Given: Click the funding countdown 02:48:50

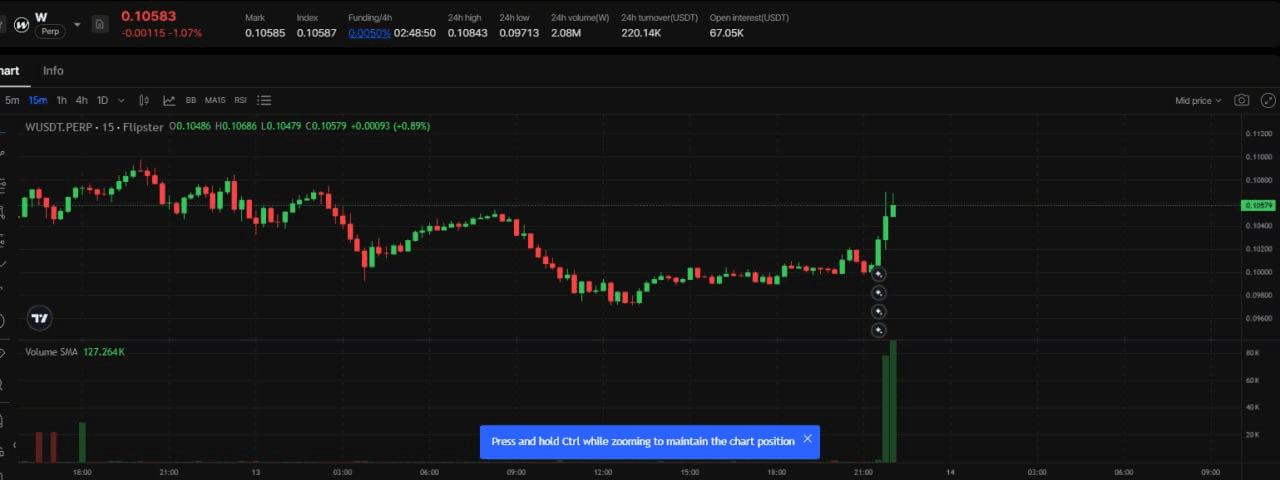Looking at the screenshot, I should pyautogui.click(x=415, y=33).
